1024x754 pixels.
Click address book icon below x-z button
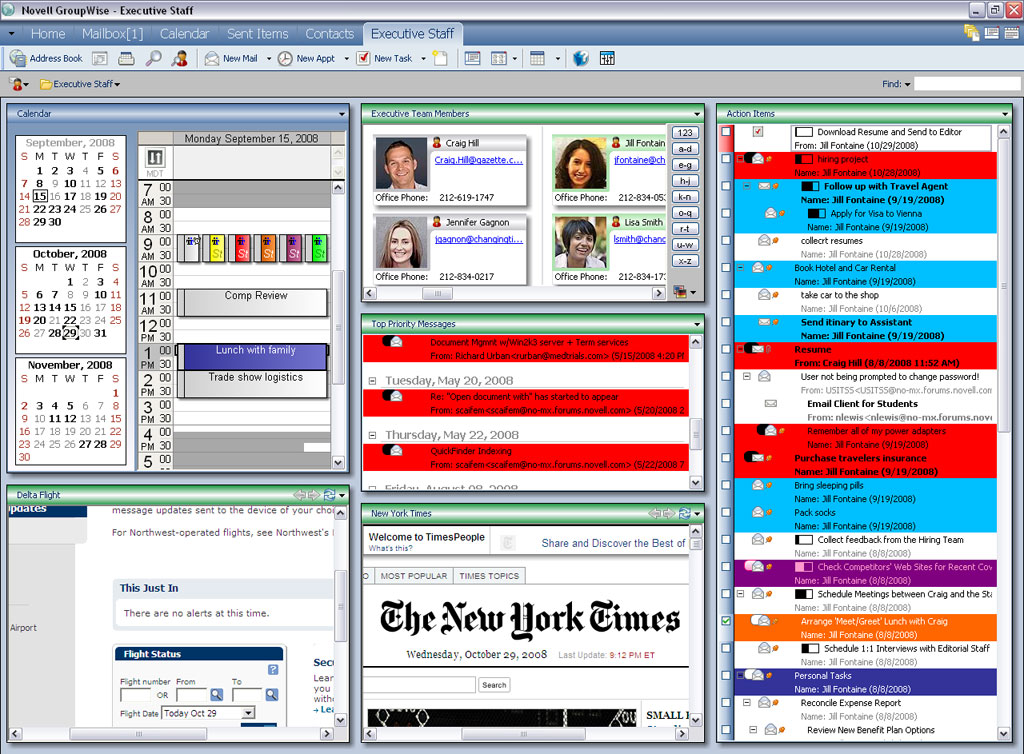coord(680,292)
